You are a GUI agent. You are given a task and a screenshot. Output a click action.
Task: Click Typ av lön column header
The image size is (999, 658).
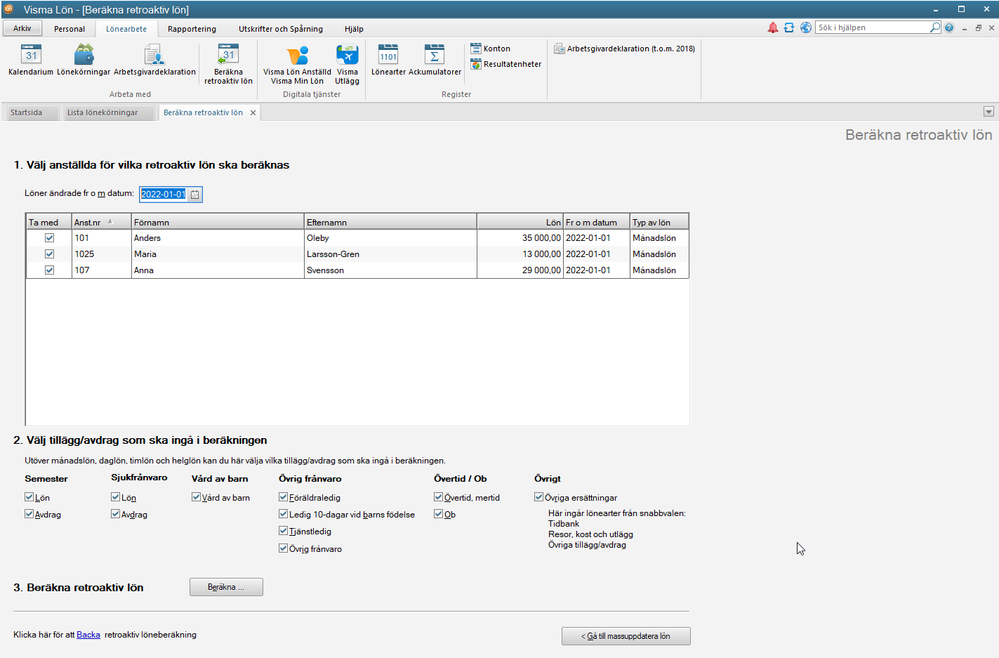[659, 222]
